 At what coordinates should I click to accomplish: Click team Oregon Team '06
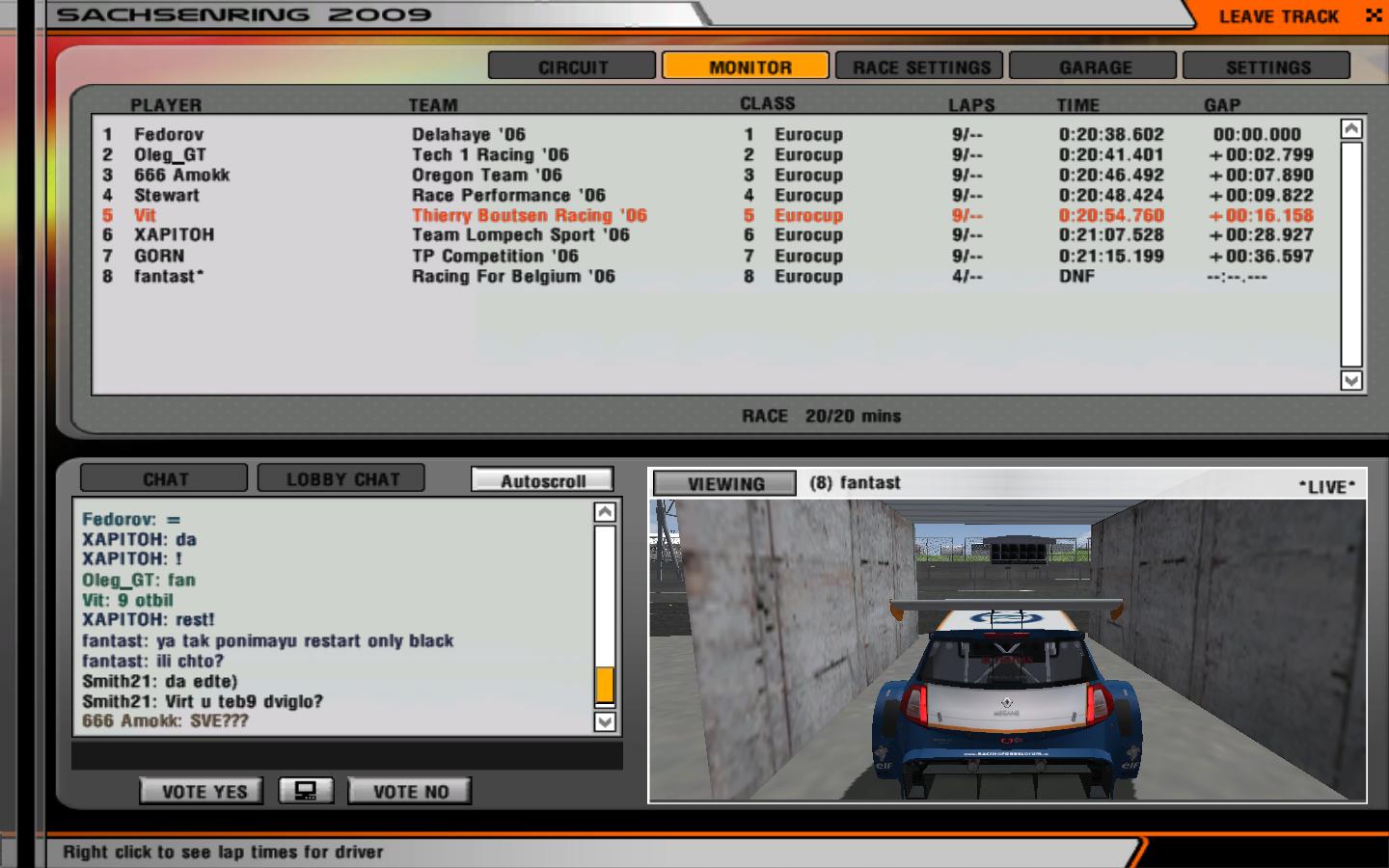tap(487, 175)
